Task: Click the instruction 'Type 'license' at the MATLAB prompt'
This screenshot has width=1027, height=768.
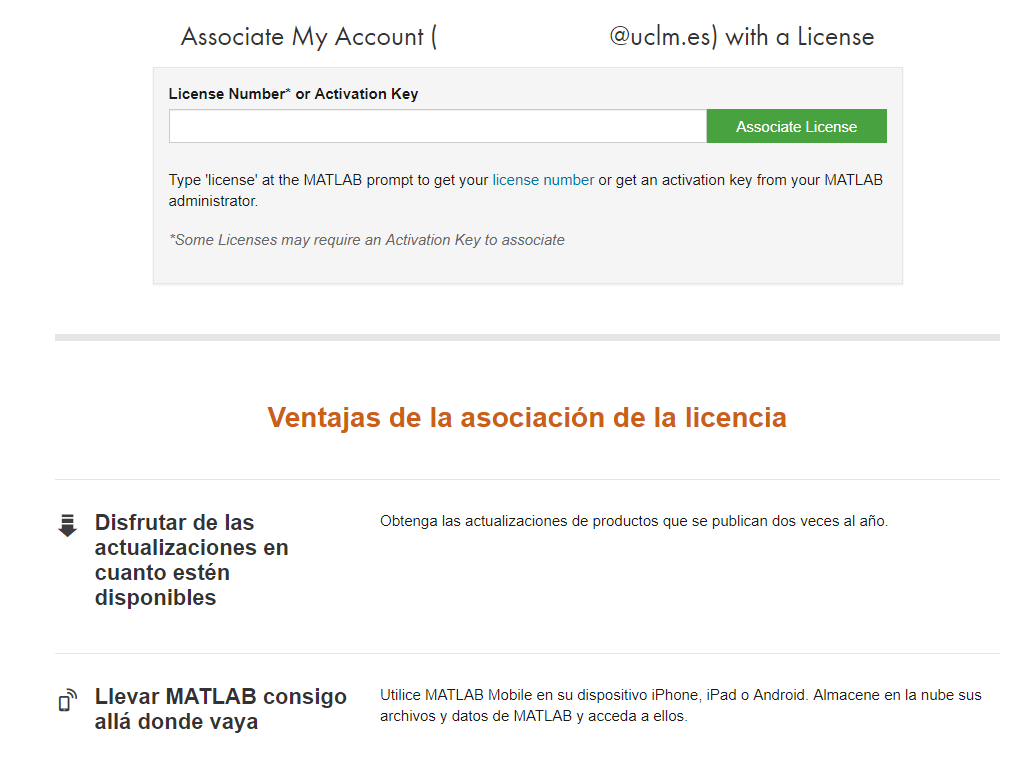Action: click(525, 191)
